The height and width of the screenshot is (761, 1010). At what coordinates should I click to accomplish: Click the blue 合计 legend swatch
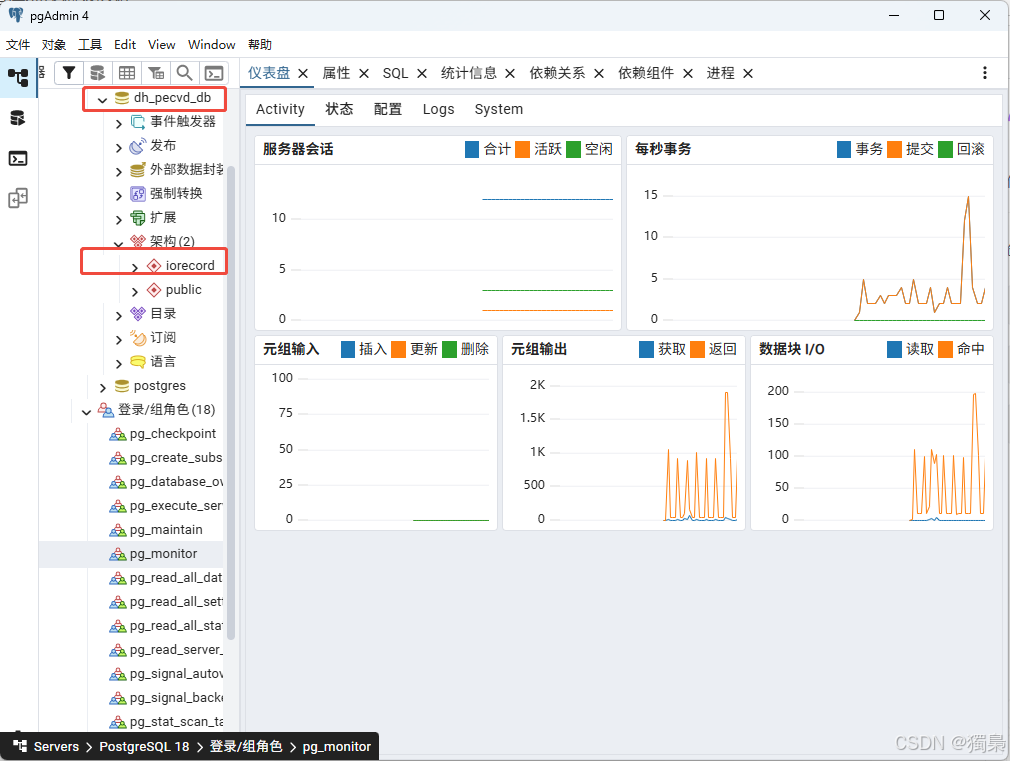(472, 149)
